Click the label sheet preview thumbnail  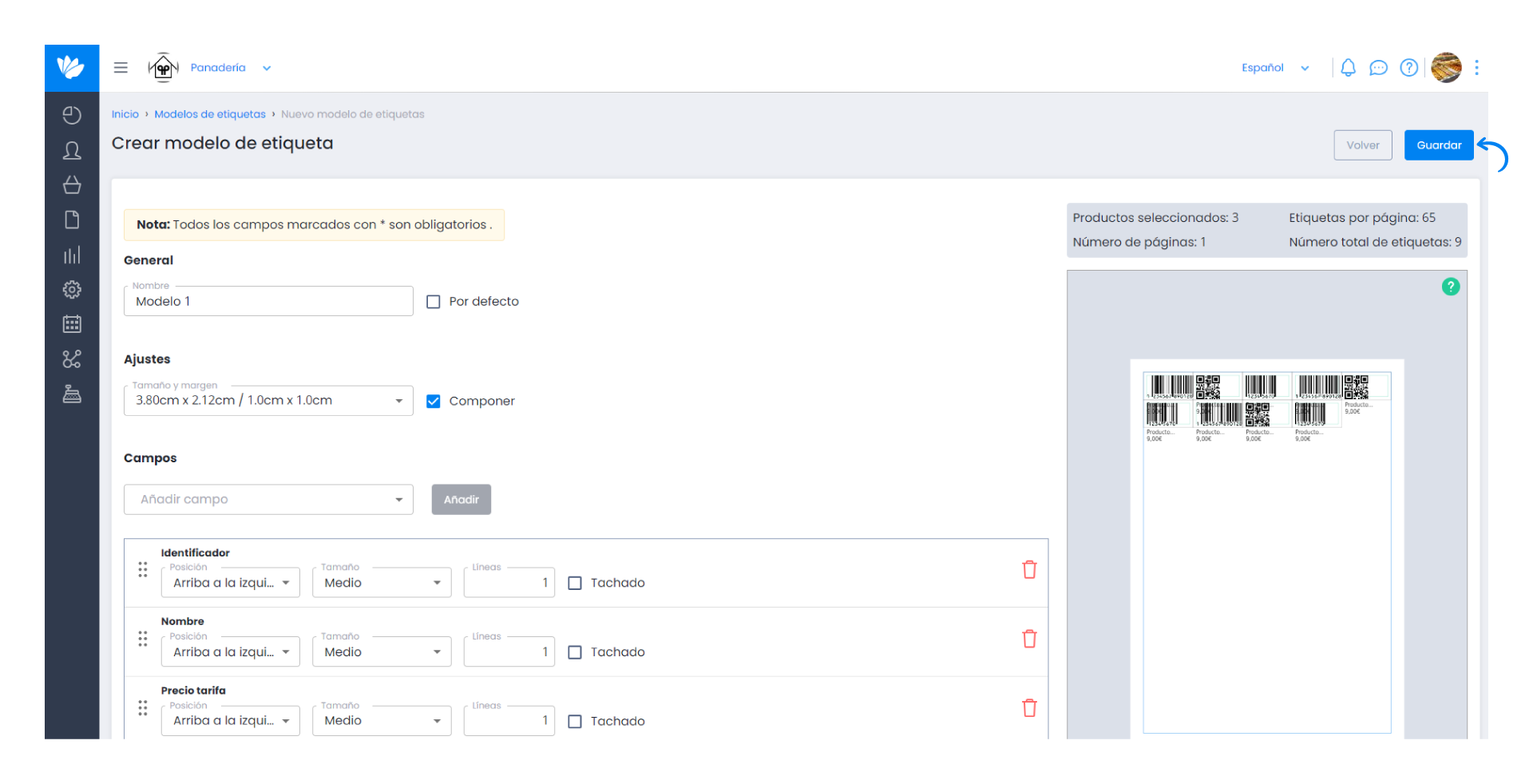(x=1266, y=548)
